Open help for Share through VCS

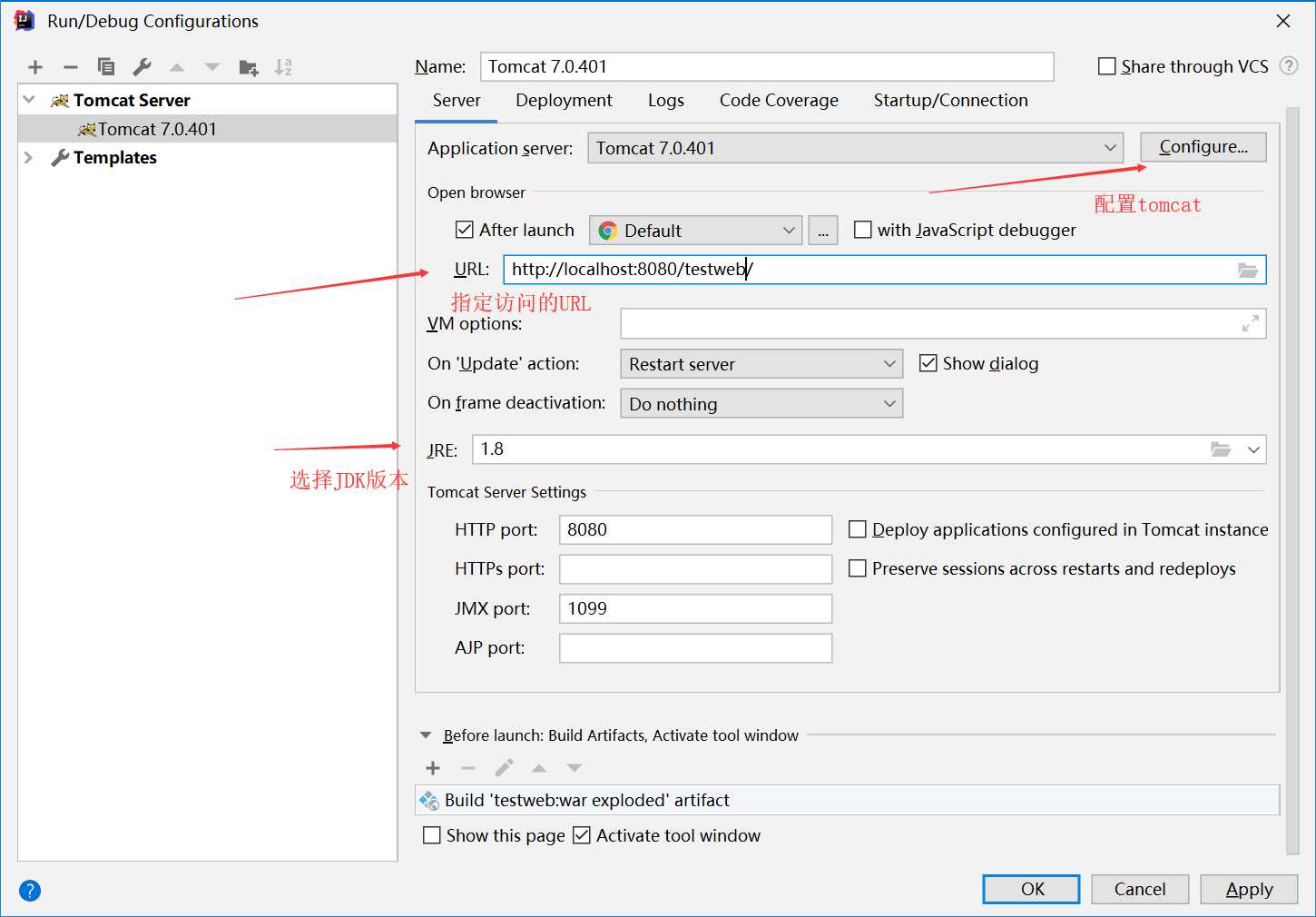pyautogui.click(x=1289, y=65)
